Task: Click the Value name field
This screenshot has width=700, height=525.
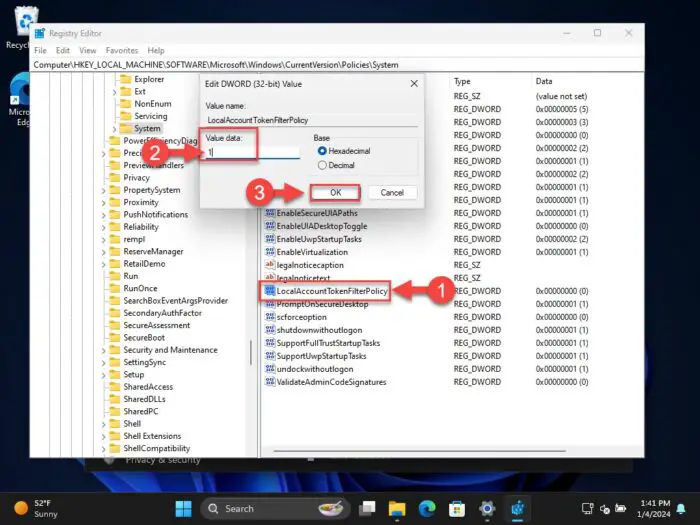Action: click(x=311, y=120)
